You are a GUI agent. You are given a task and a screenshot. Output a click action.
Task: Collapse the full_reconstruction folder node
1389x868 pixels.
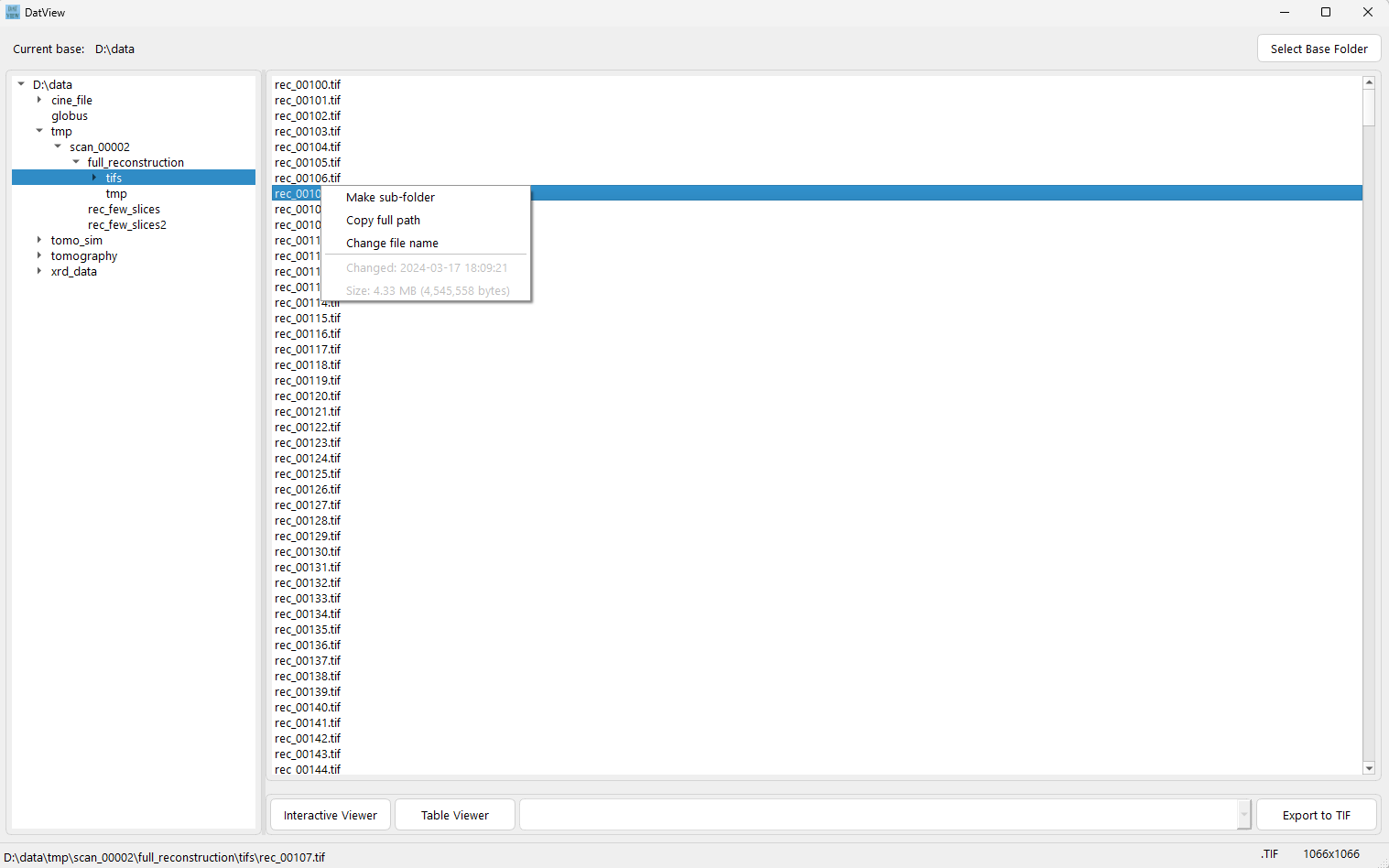76,162
